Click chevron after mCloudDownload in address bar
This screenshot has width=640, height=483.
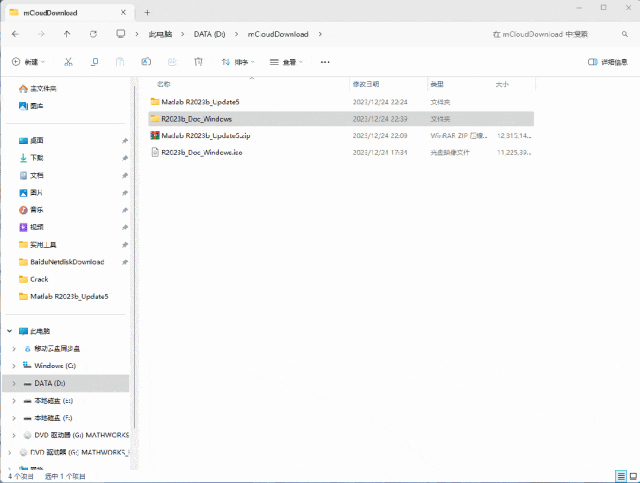320,34
